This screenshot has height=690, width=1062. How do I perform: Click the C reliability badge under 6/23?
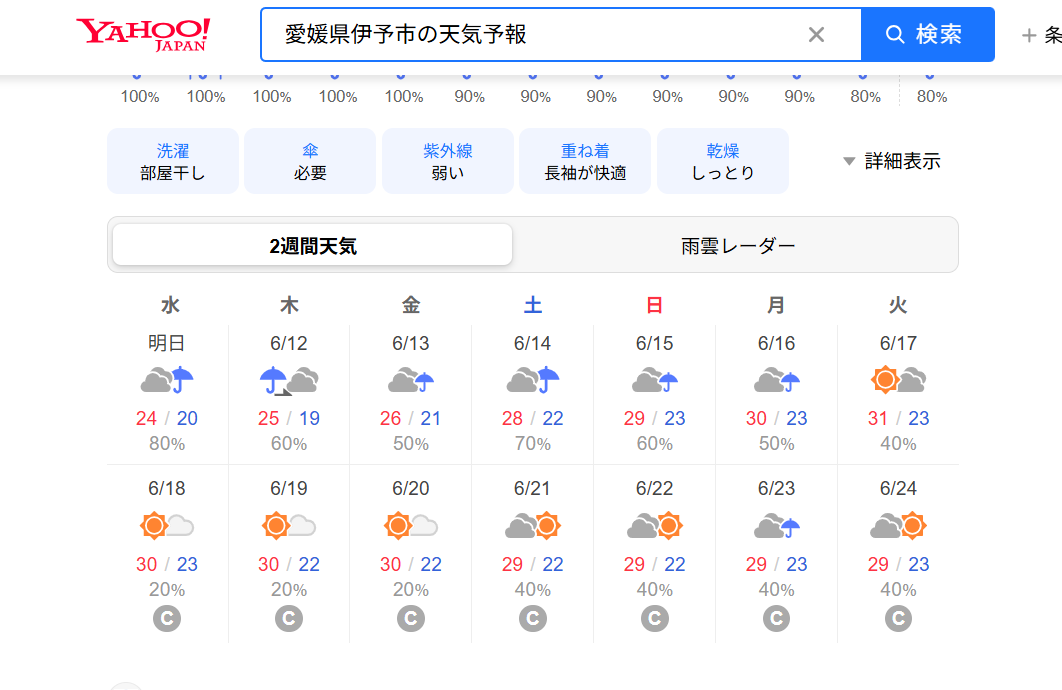[776, 618]
